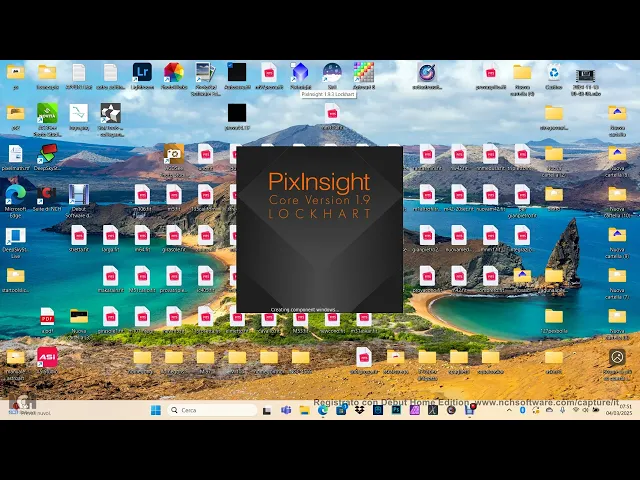Viewport: 640px width, 480px height.
Task: Open Photoshop from the taskbar
Action: click(396, 410)
